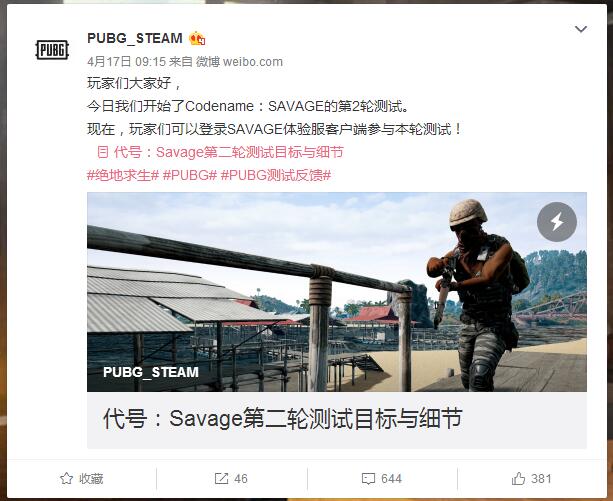Click the 微博 weibo.com source link
The image size is (613, 501).
click(239, 61)
